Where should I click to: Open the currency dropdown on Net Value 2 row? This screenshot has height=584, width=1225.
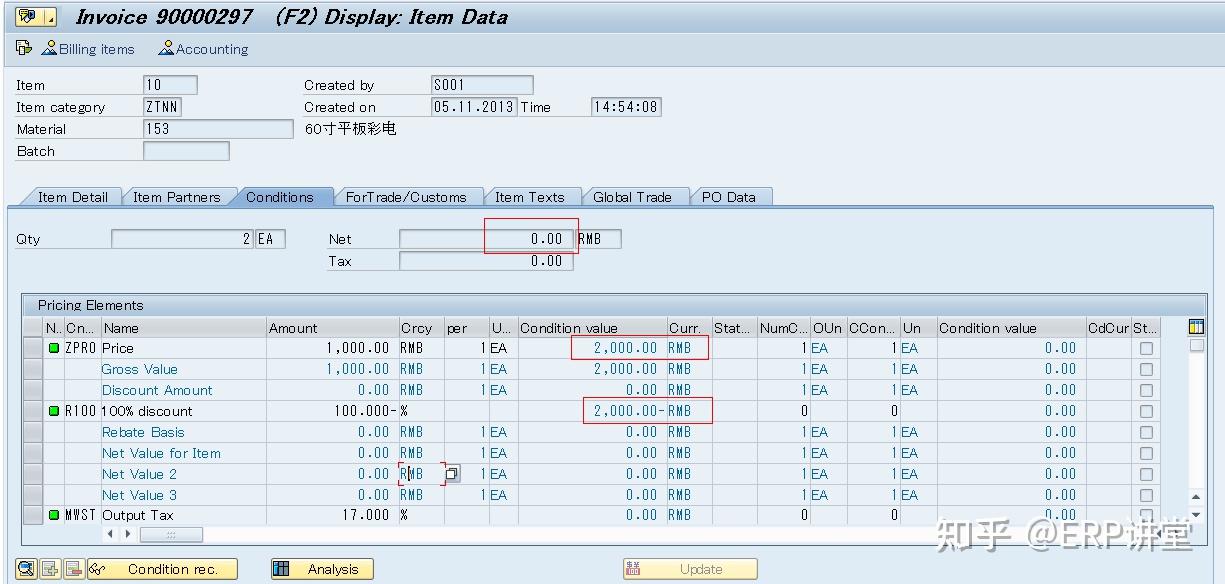[x=451, y=473]
